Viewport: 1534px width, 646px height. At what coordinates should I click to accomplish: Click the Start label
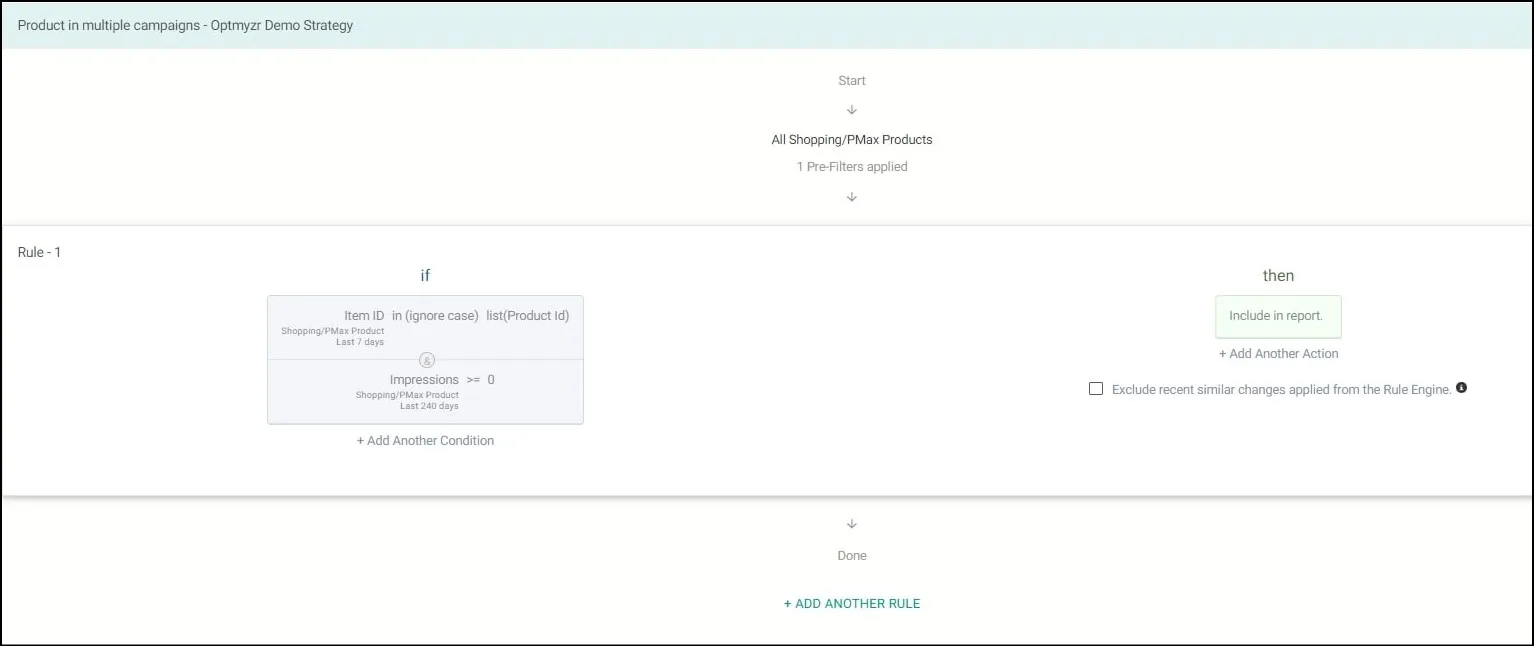852,80
